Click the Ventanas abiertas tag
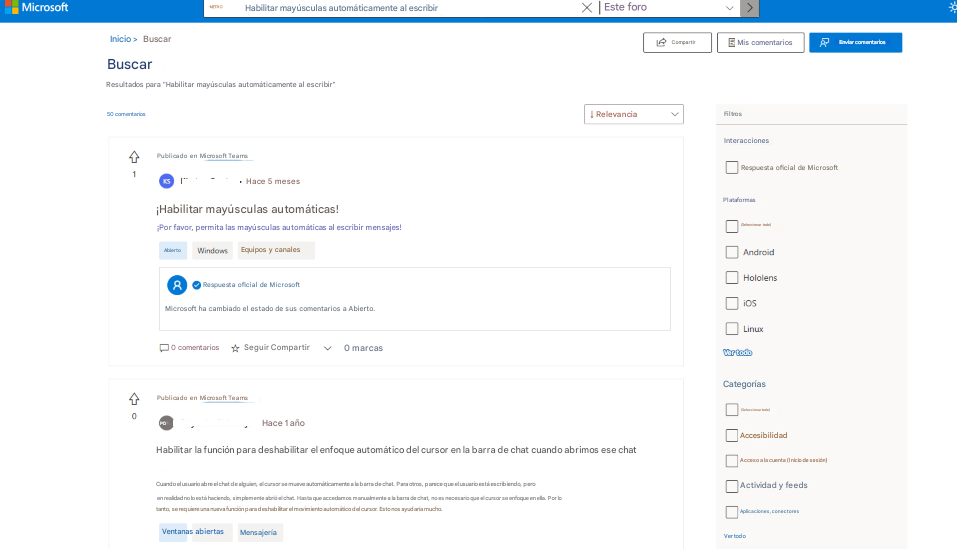 (193, 532)
